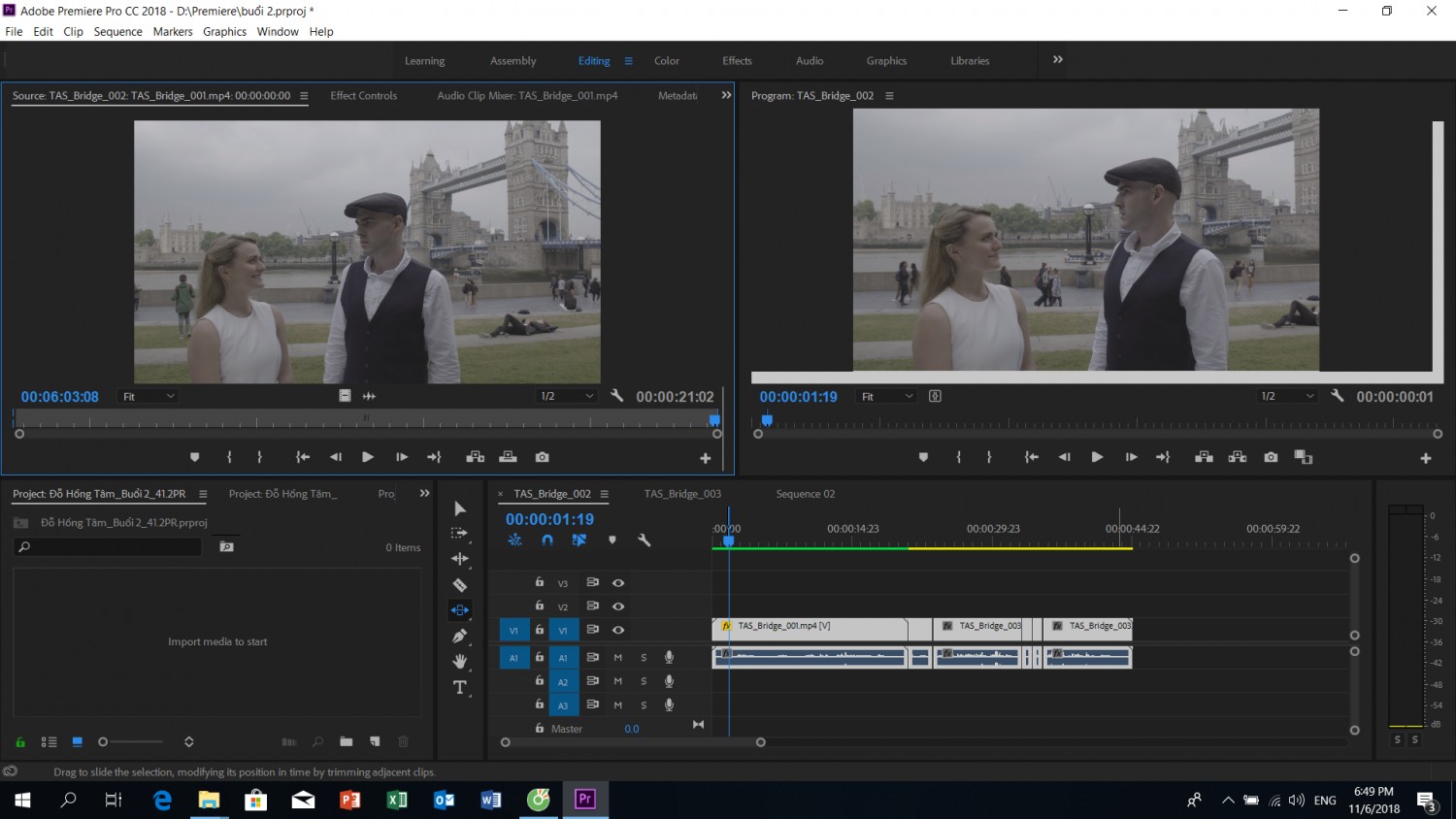This screenshot has width=1456, height=819.
Task: Select the Razor tool
Action: 460,584
